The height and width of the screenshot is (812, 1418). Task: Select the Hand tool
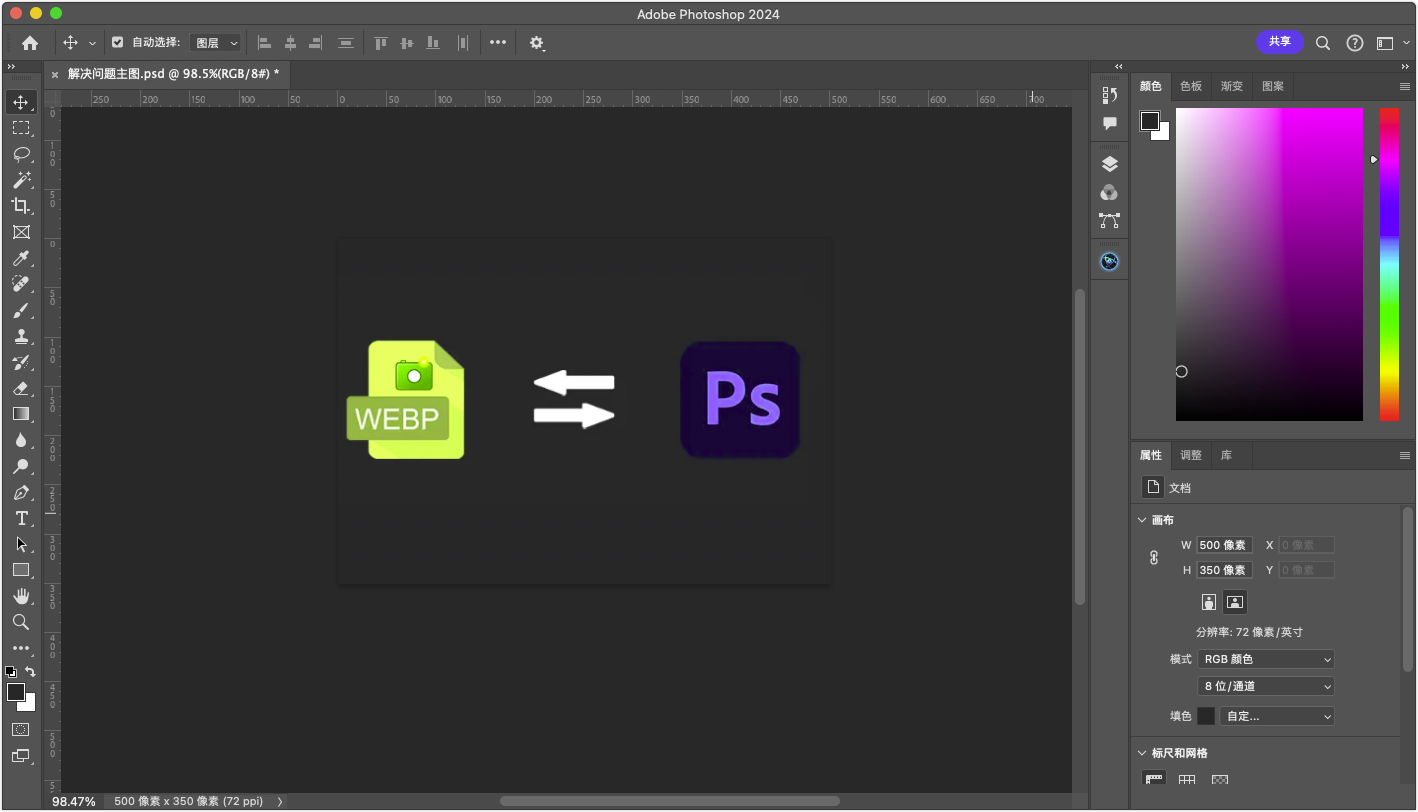click(21, 596)
